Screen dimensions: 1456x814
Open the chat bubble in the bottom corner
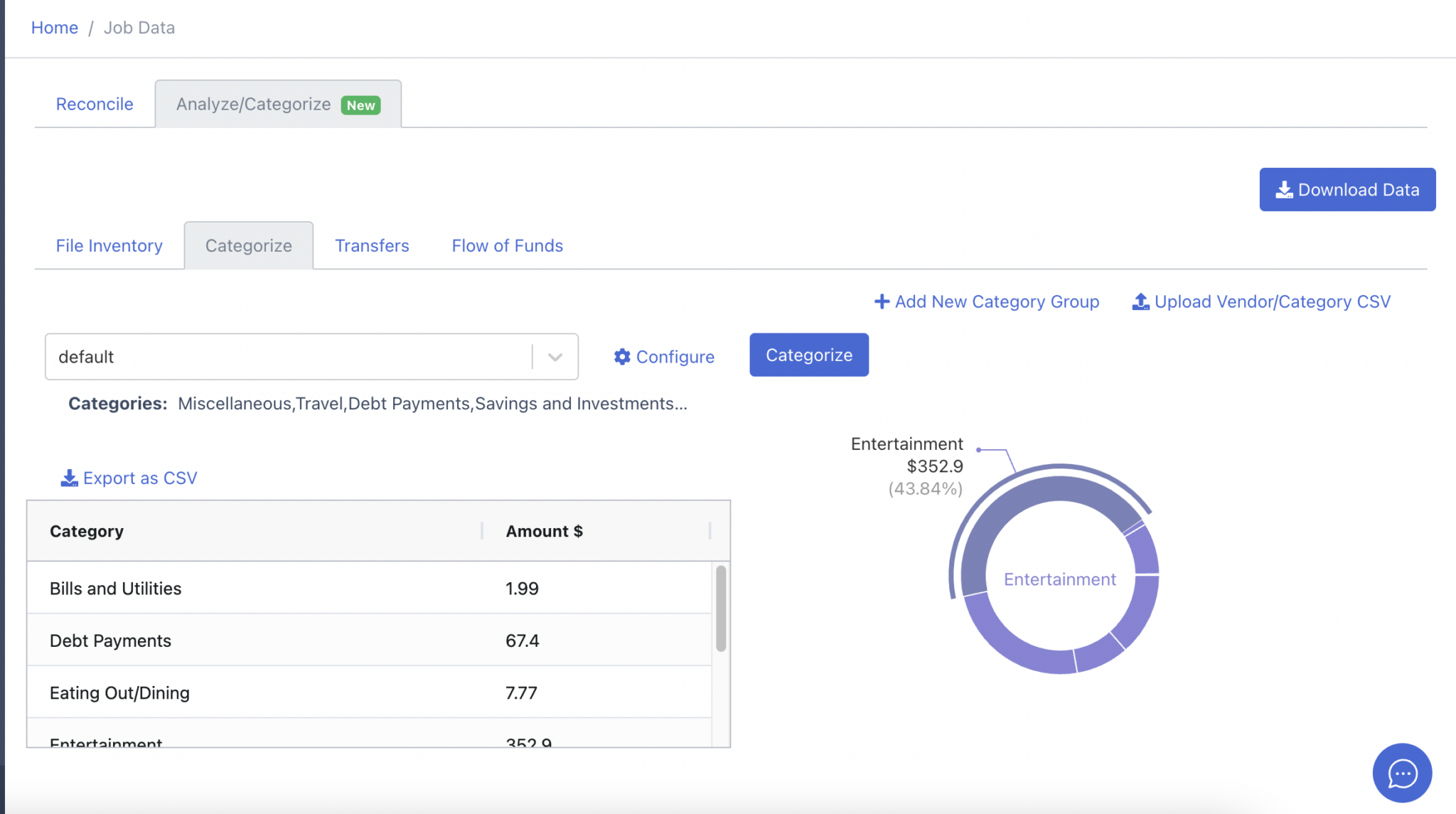pyautogui.click(x=1401, y=773)
